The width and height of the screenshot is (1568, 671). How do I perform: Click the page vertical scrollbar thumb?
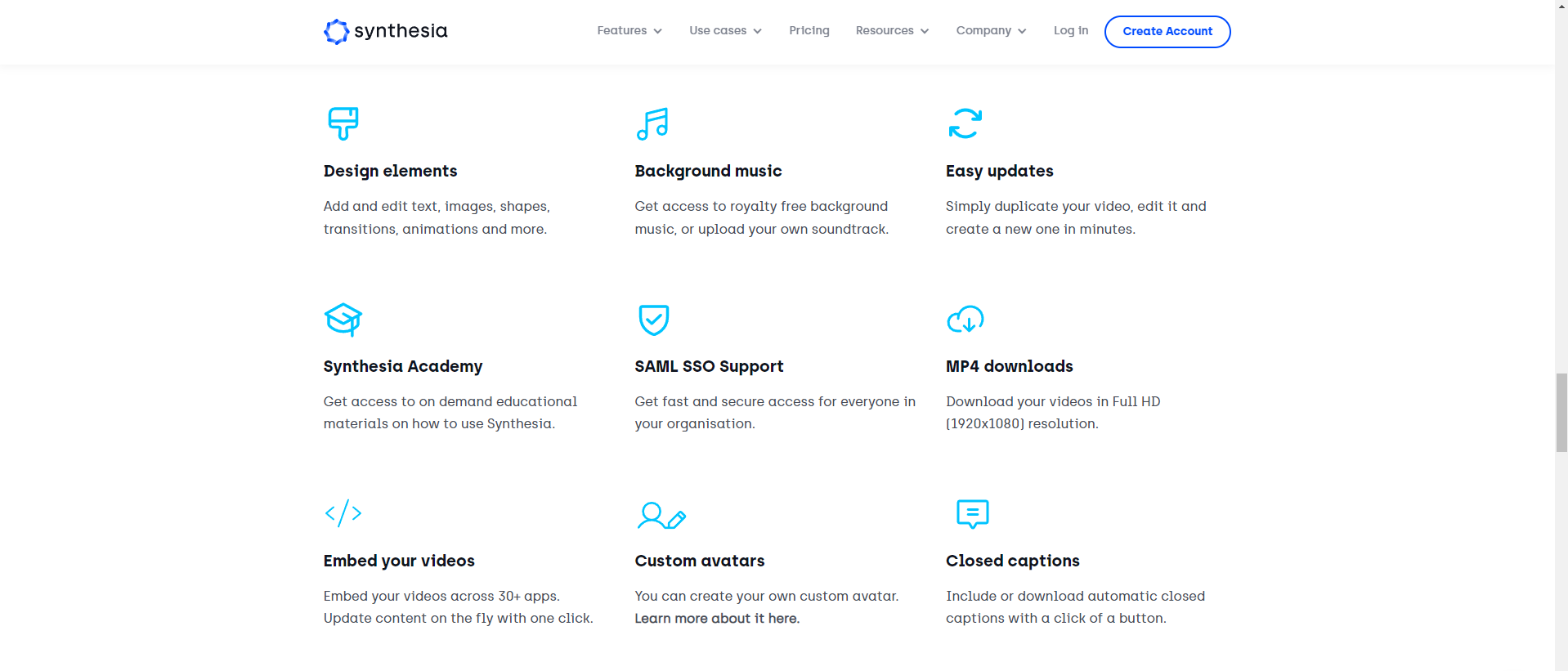pos(1561,412)
